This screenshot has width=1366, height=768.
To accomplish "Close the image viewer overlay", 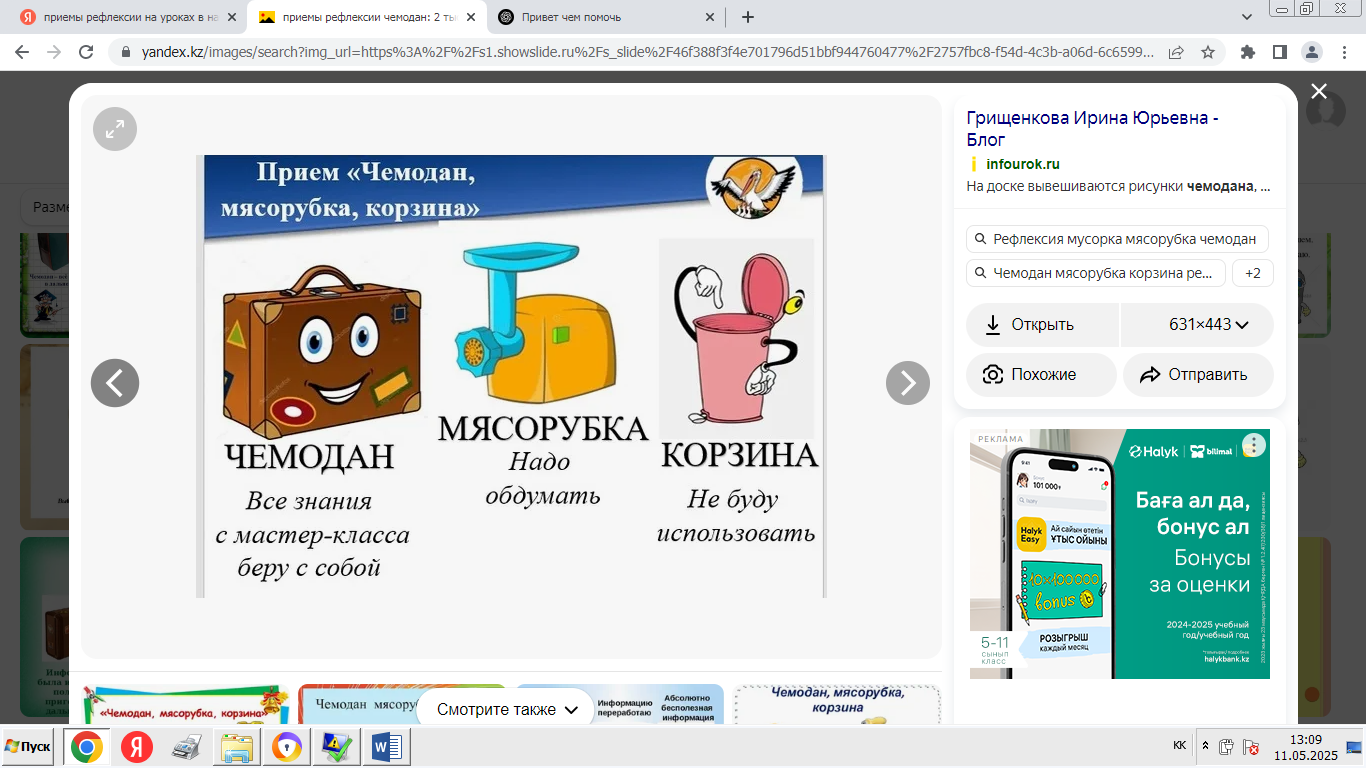I will tap(1319, 92).
